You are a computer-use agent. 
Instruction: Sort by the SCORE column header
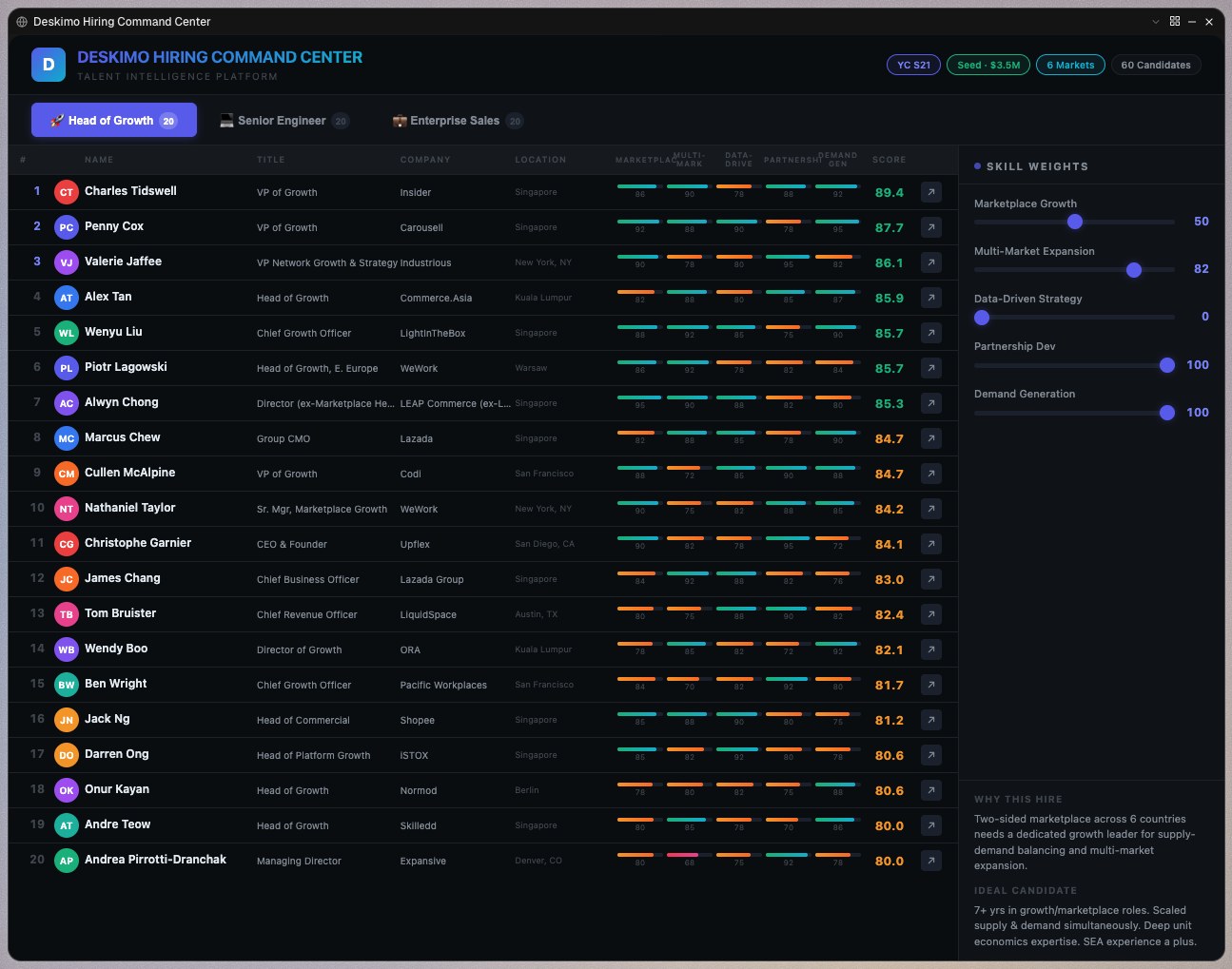(889, 160)
